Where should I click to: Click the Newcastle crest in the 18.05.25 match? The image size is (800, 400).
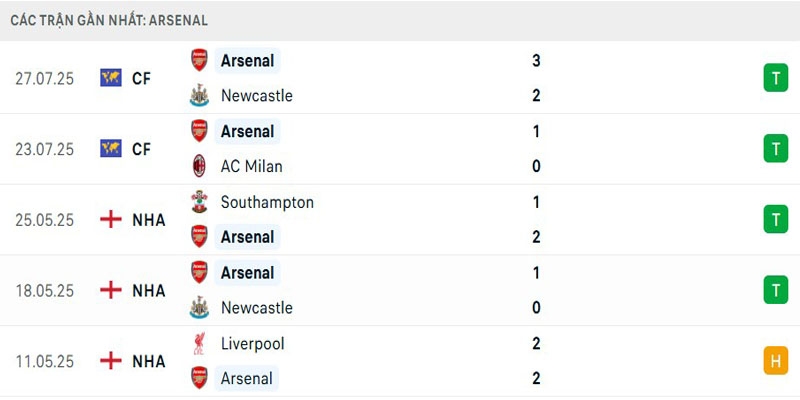tap(199, 307)
